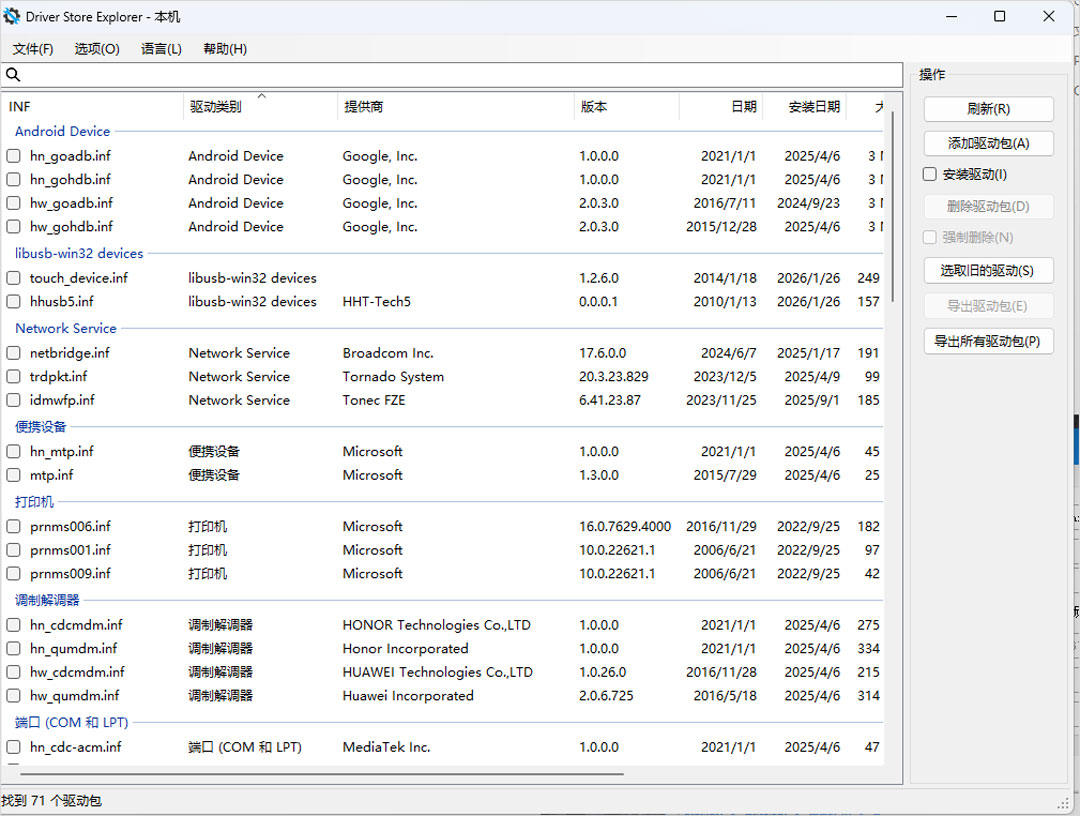The height and width of the screenshot is (816, 1080).
Task: Select the netbridge.inf driver checkbox
Action: 14,353
